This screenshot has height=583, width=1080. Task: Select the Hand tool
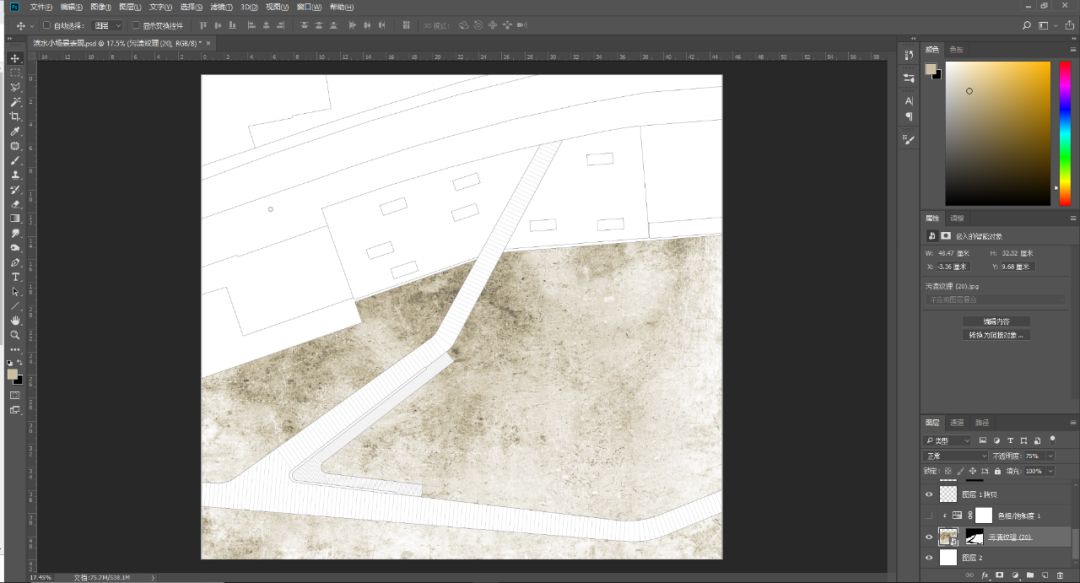(15, 320)
